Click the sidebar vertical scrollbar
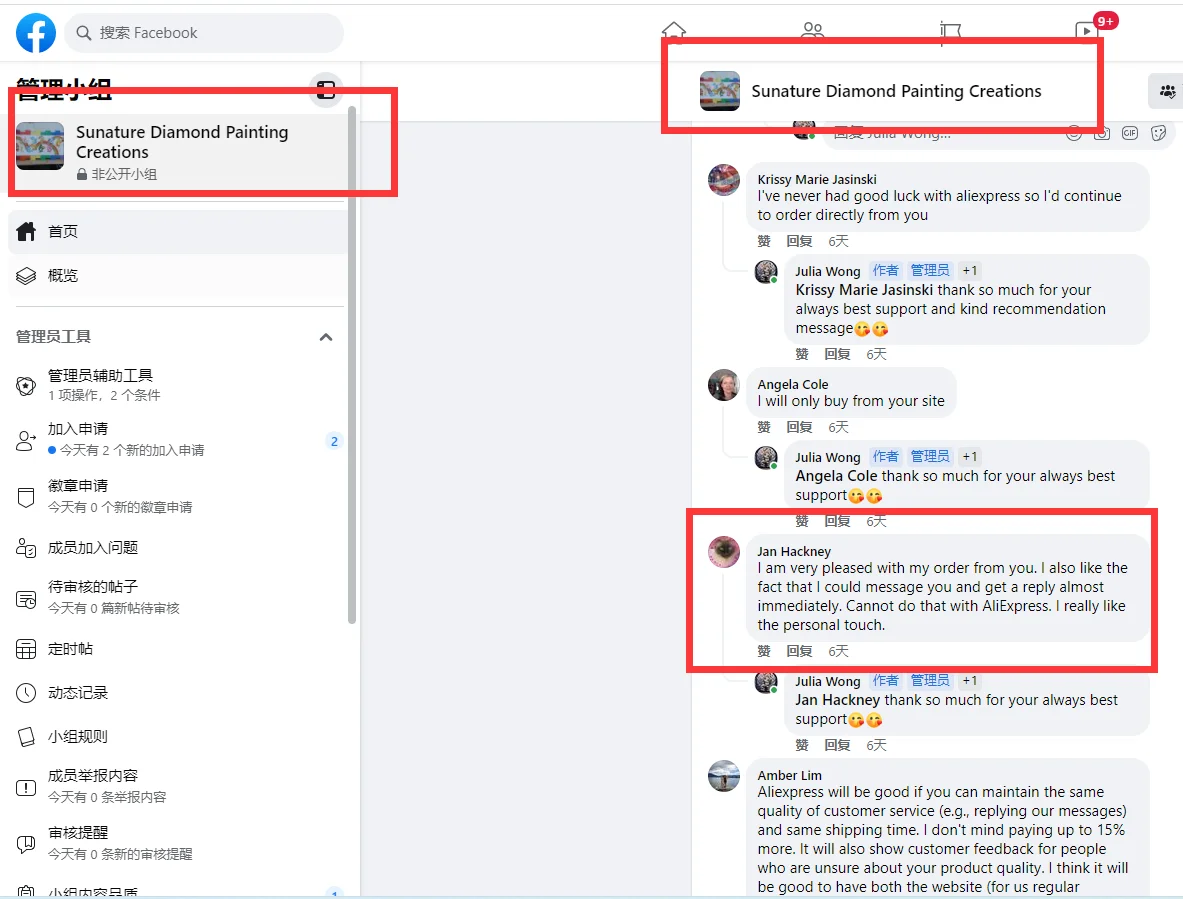Image resolution: width=1183 pixels, height=899 pixels. click(x=352, y=365)
